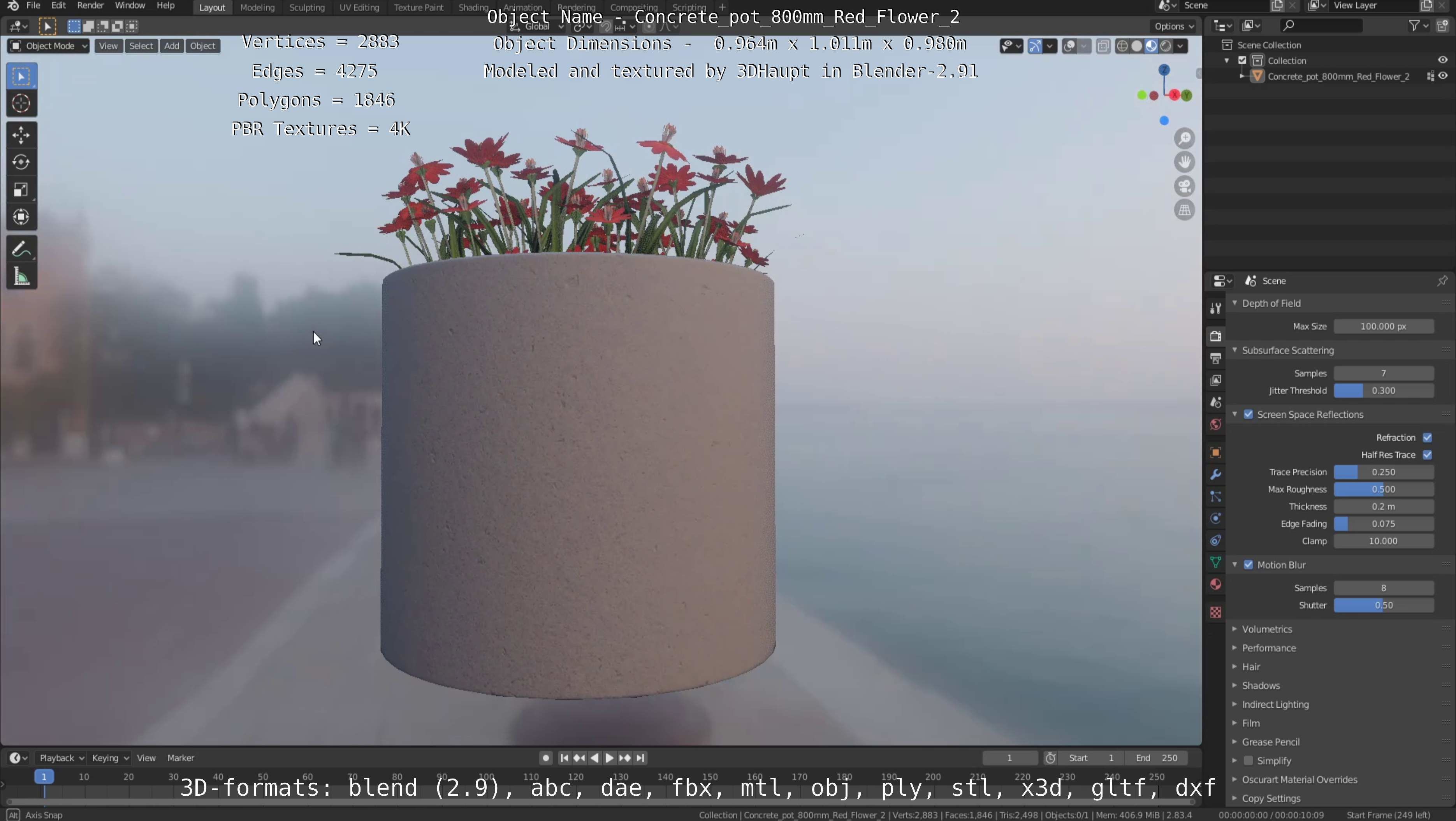Image resolution: width=1456 pixels, height=821 pixels.
Task: Open the Material properties tab
Action: tap(1216, 585)
